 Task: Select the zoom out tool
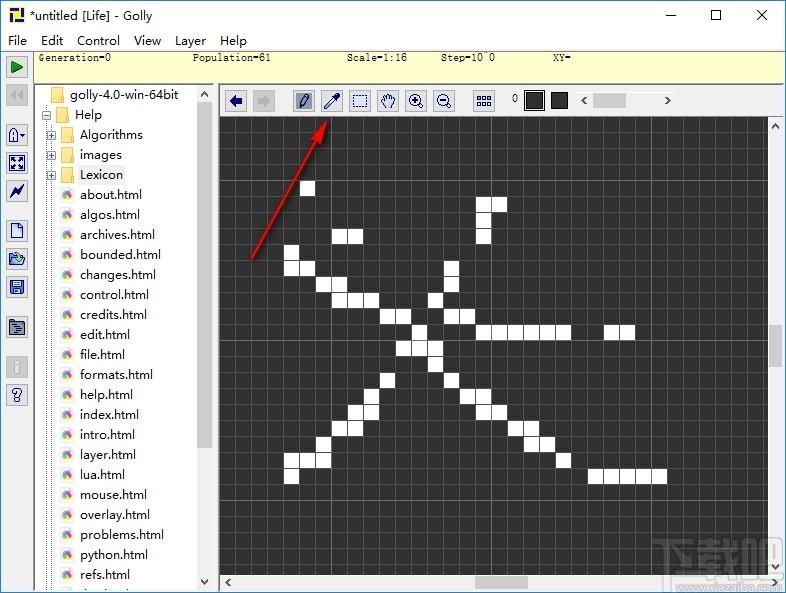pos(444,101)
